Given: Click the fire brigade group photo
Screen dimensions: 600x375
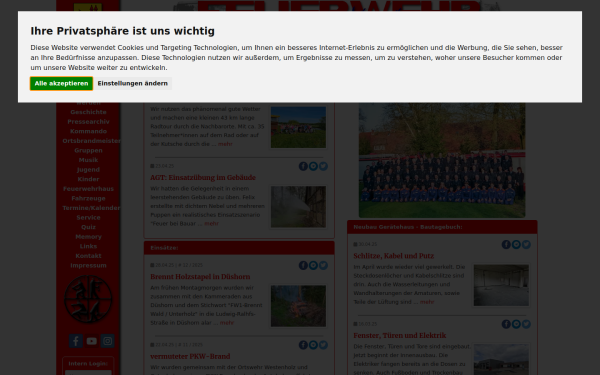Looking at the screenshot, I should pyautogui.click(x=442, y=160).
